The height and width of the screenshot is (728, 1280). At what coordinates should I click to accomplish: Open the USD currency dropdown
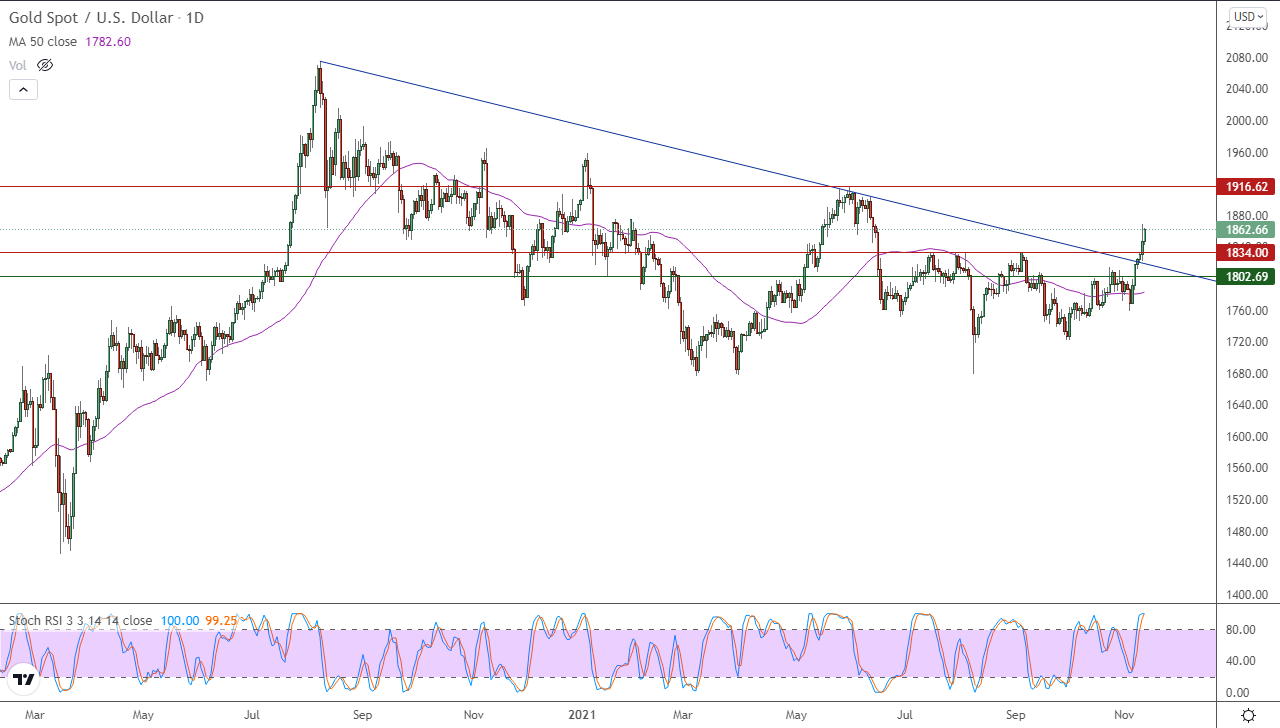(1248, 16)
